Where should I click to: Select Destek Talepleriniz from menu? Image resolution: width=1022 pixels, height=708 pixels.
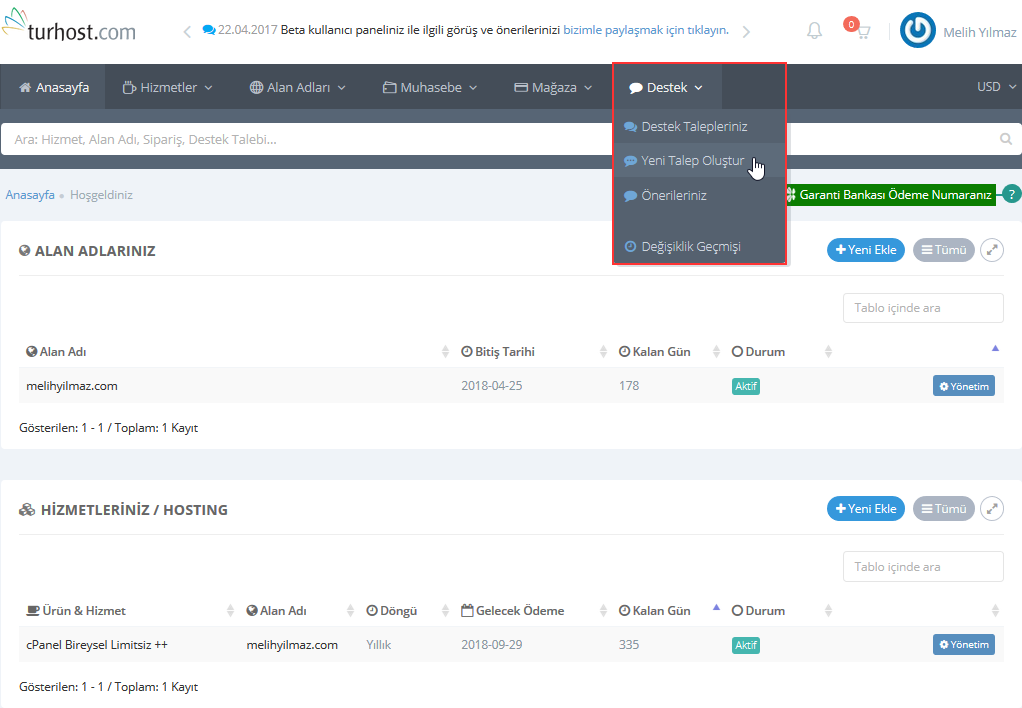[694, 126]
